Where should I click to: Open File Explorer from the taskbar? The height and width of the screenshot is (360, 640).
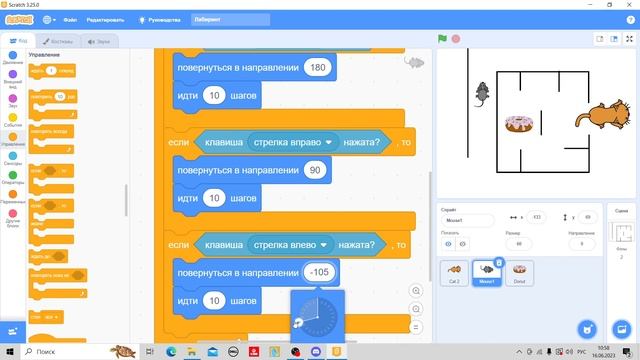[x=191, y=351]
